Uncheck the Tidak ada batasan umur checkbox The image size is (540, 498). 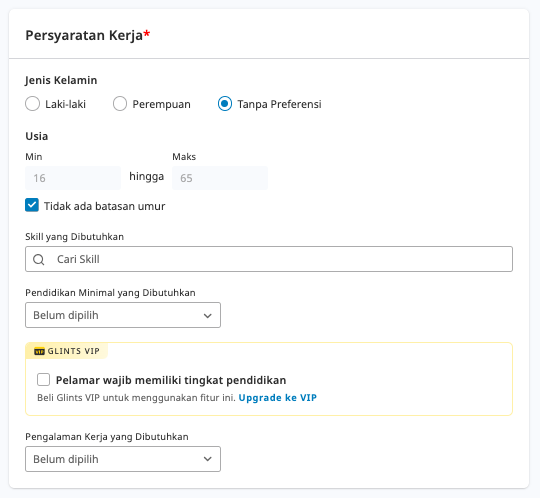point(32,205)
